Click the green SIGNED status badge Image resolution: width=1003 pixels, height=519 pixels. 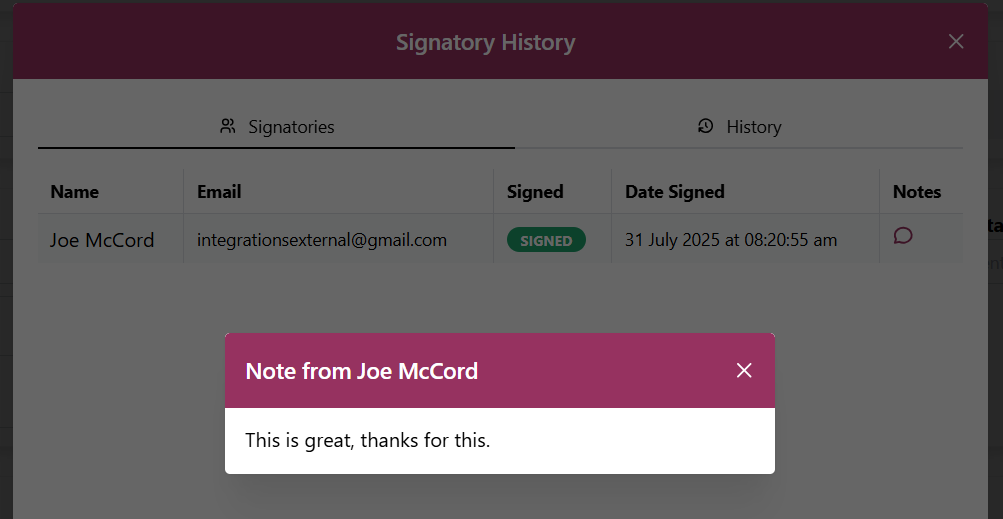pos(546,240)
